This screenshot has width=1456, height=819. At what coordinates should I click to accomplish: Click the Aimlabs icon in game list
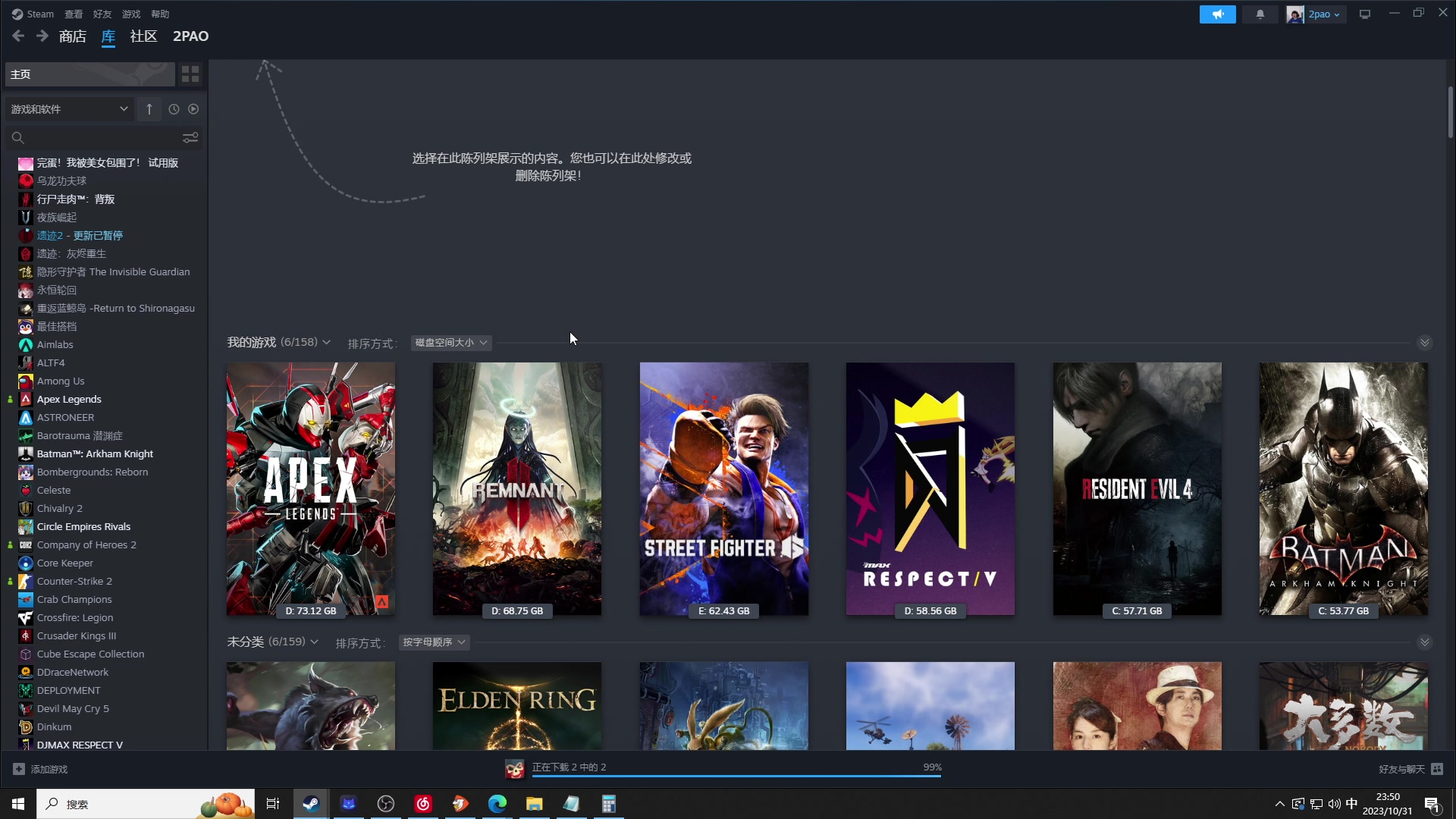pyautogui.click(x=26, y=344)
